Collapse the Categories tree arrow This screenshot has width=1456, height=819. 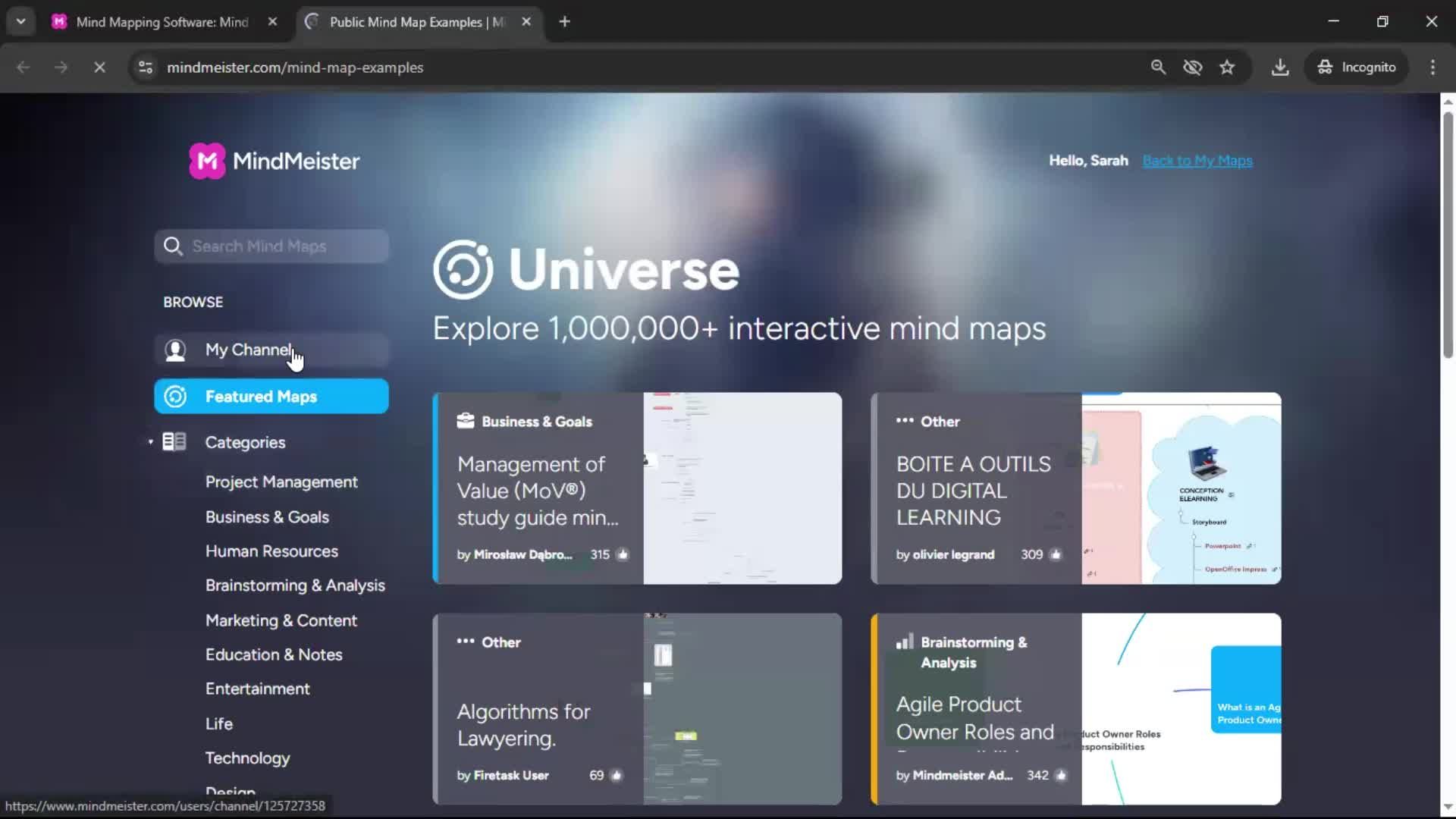pyautogui.click(x=151, y=441)
